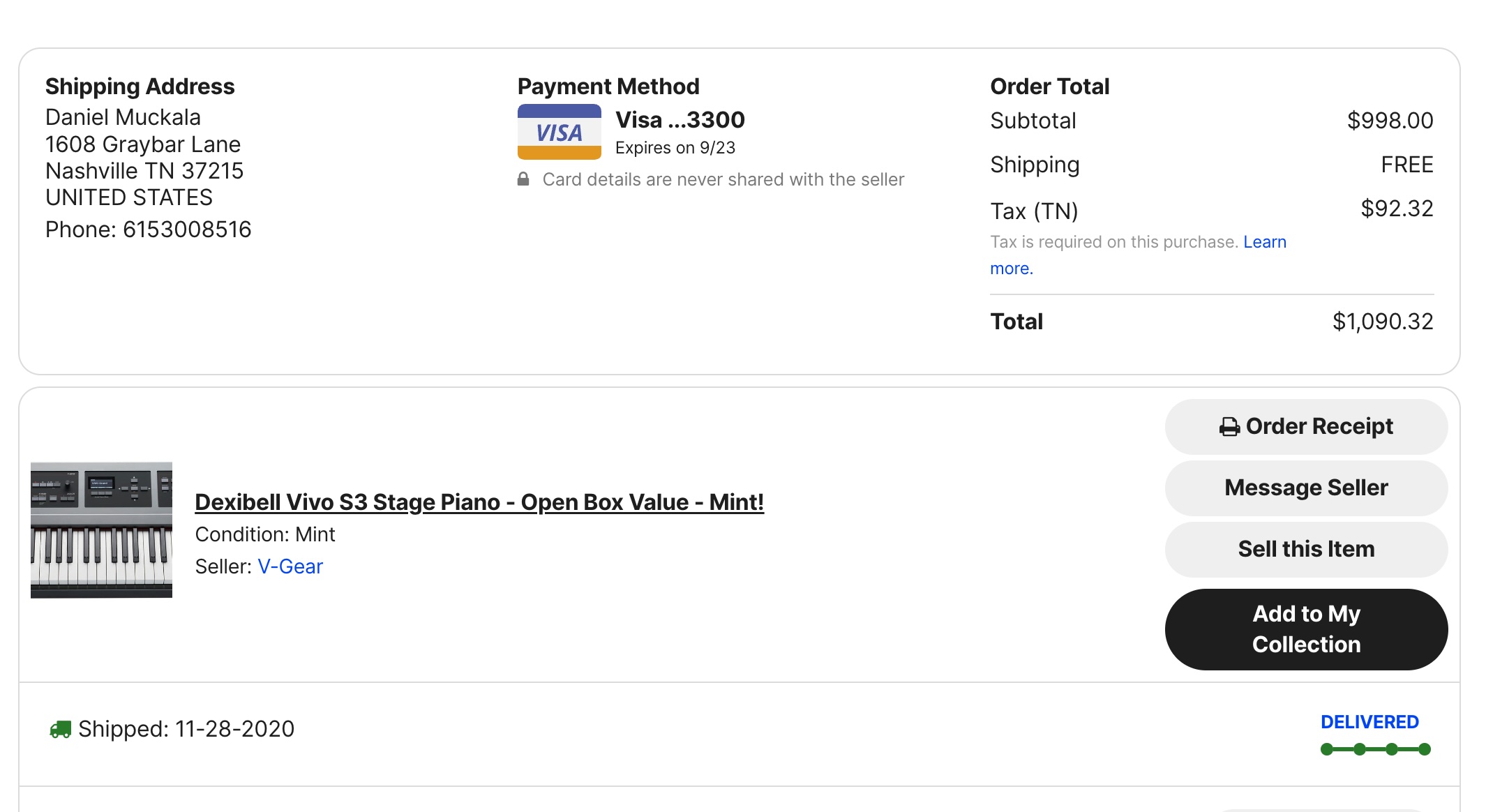
Task: Open the Dexibell piano product thumbnail
Action: [x=101, y=529]
